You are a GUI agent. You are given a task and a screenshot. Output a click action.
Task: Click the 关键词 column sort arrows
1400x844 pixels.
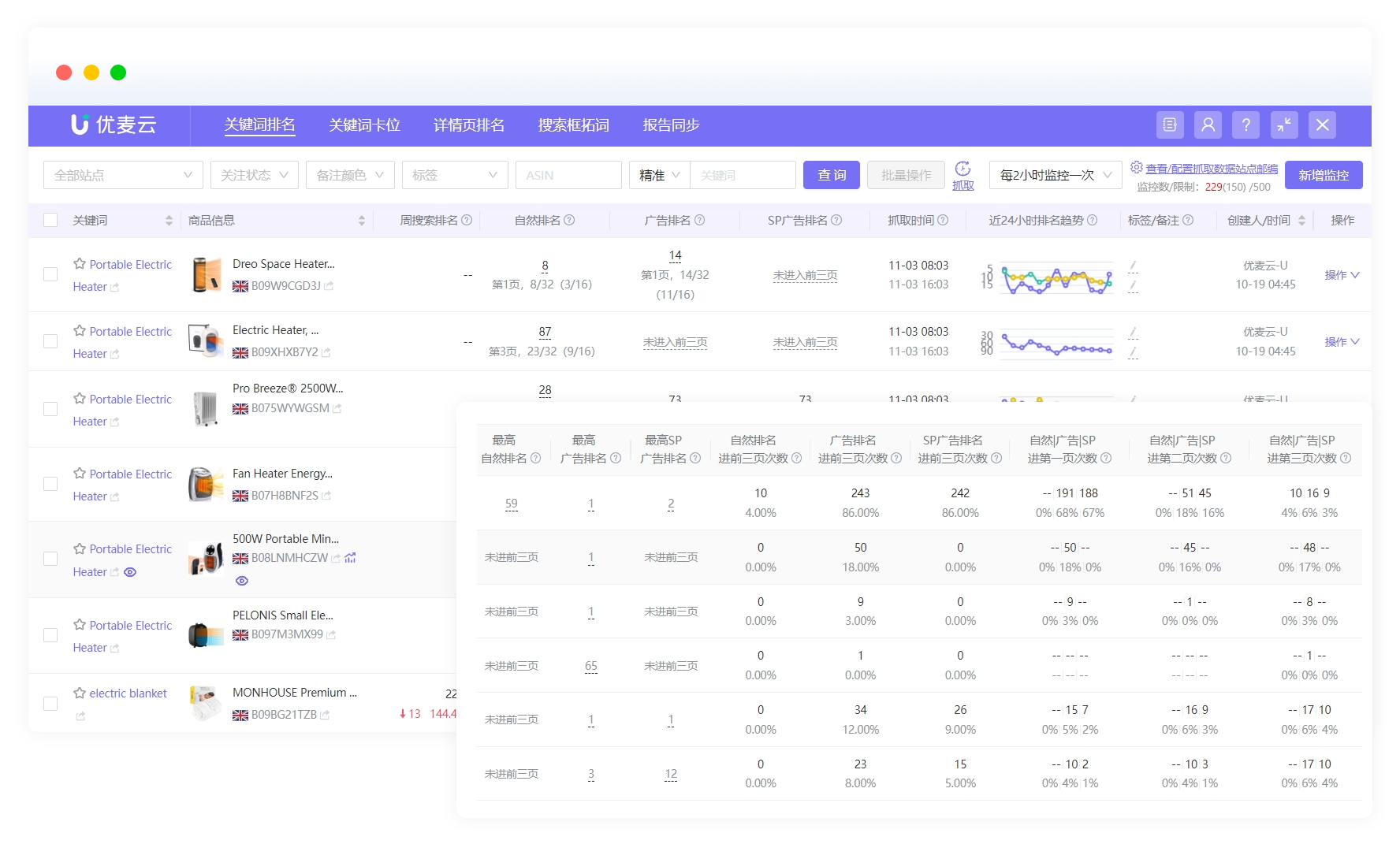169,221
